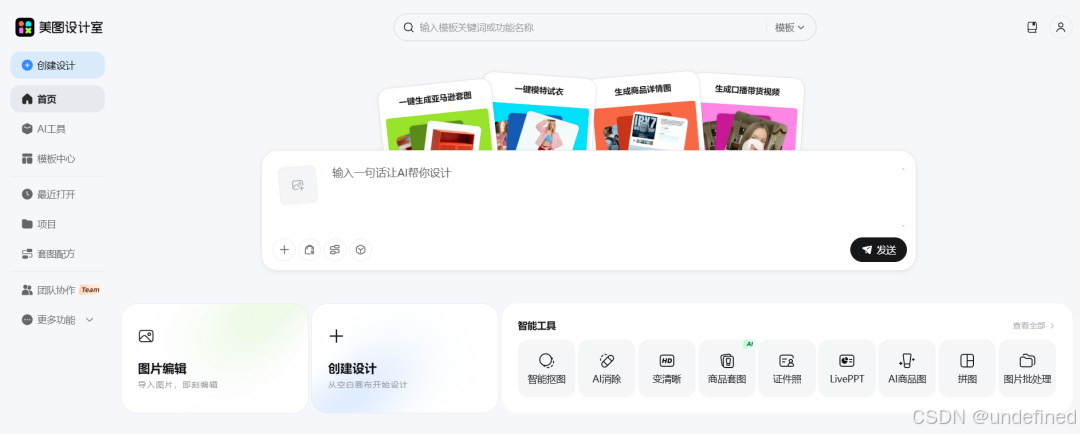The height and width of the screenshot is (434, 1080).
Task: Open the 商品套图 tool
Action: (x=727, y=368)
